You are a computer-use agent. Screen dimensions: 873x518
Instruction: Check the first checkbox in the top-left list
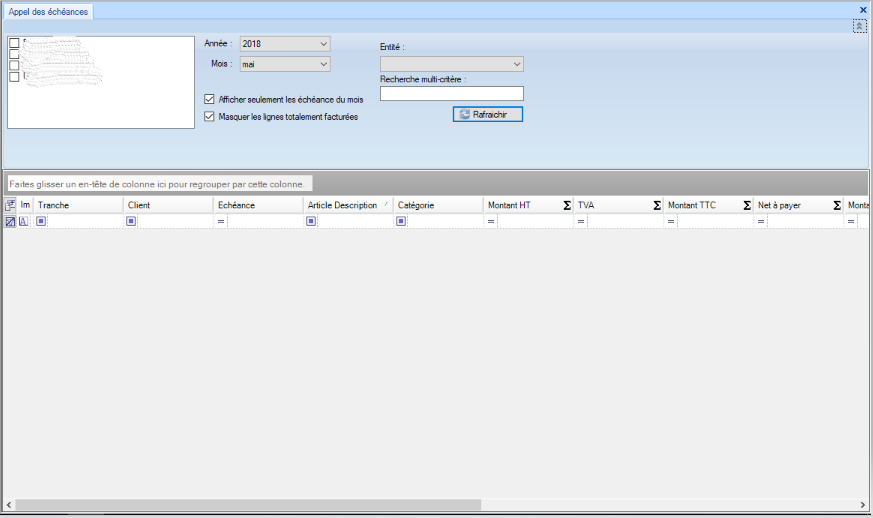pos(14,43)
